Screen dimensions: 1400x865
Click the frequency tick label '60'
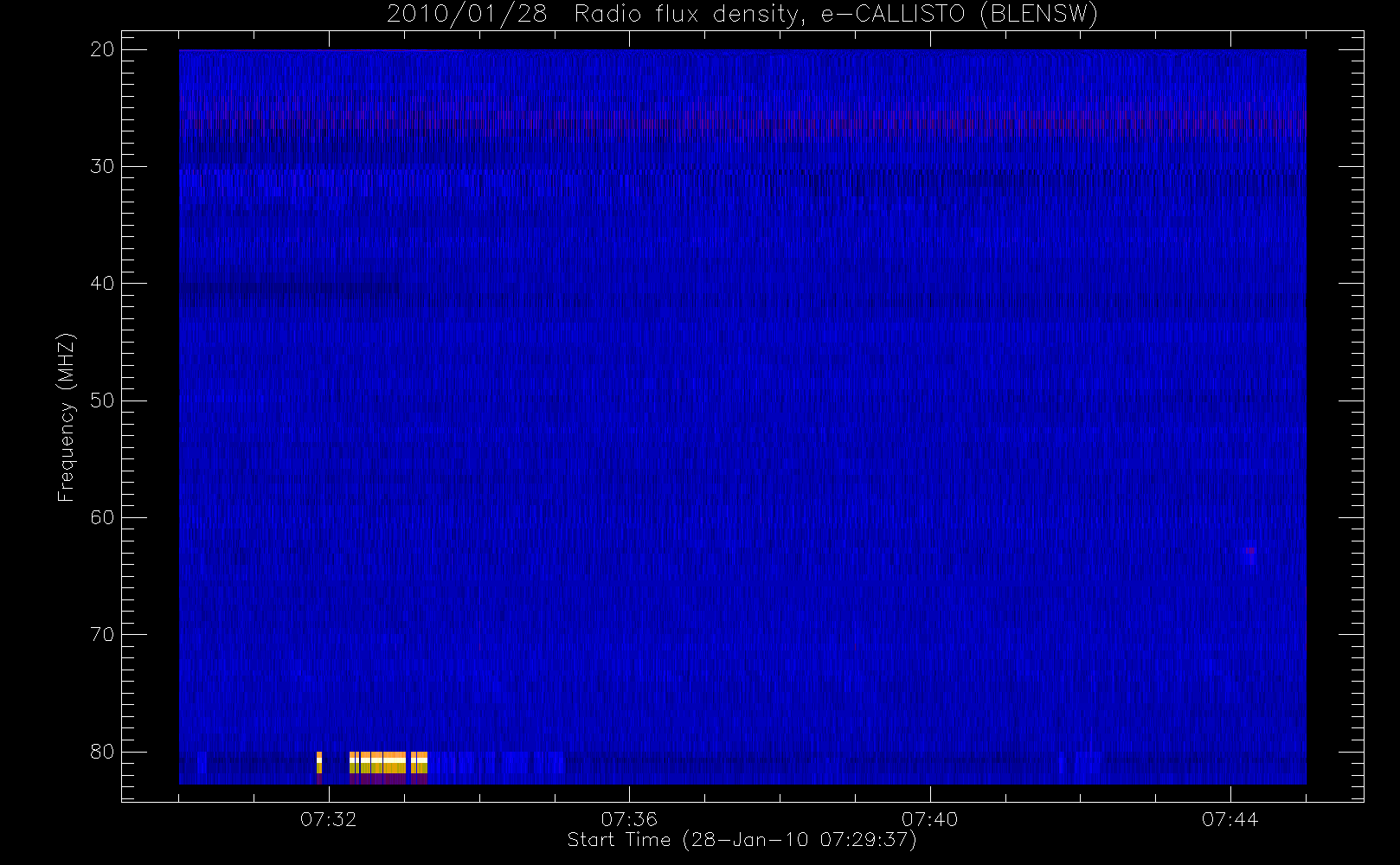point(103,517)
